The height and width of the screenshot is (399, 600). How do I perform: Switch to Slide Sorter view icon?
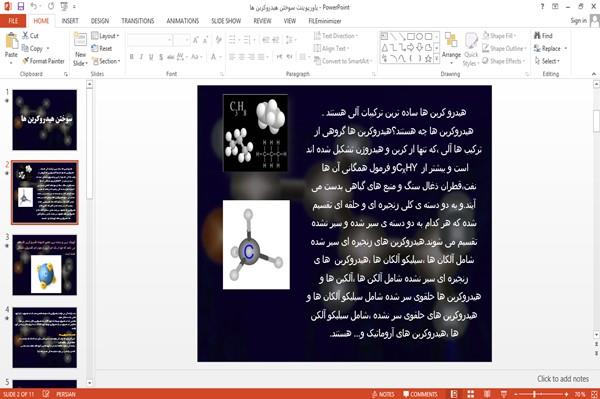[470, 394]
